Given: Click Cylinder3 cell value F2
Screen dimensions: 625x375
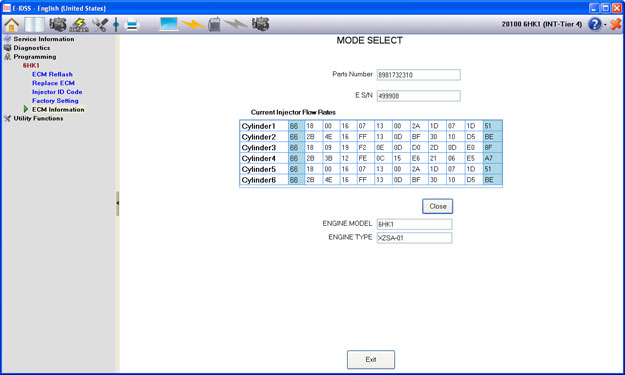Looking at the screenshot, I should coord(366,148).
